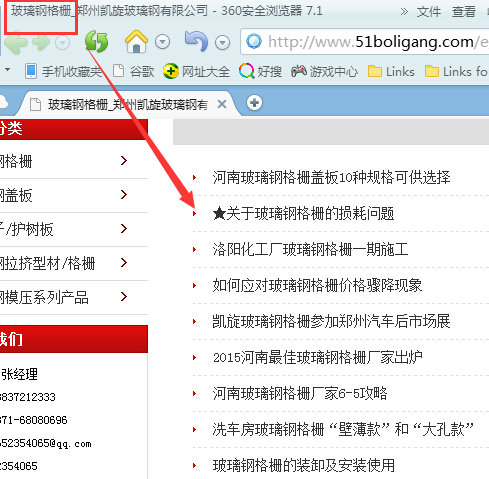The image size is (489, 479).
Task: Open article 关于玻璃钢格栅的损耗问题
Action: tap(303, 213)
